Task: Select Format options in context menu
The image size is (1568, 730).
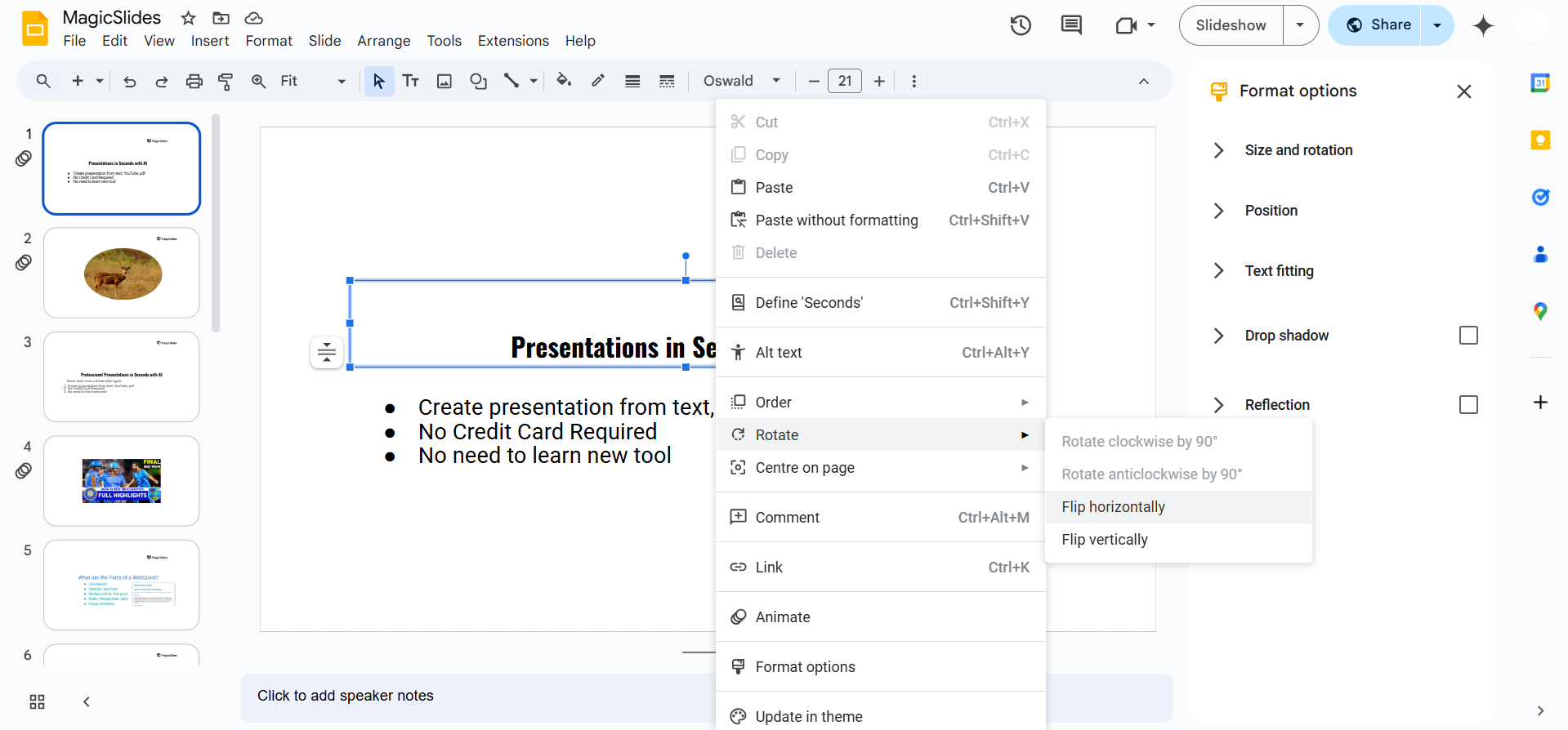Action: tap(805, 667)
